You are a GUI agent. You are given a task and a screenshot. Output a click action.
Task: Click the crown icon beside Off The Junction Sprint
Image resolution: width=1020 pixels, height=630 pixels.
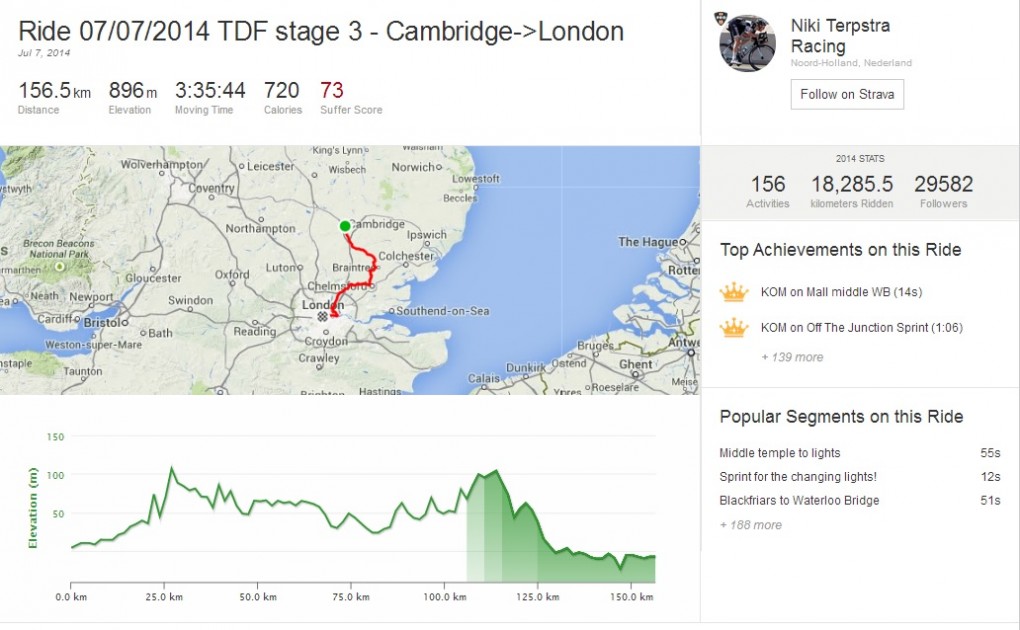pyautogui.click(x=734, y=327)
